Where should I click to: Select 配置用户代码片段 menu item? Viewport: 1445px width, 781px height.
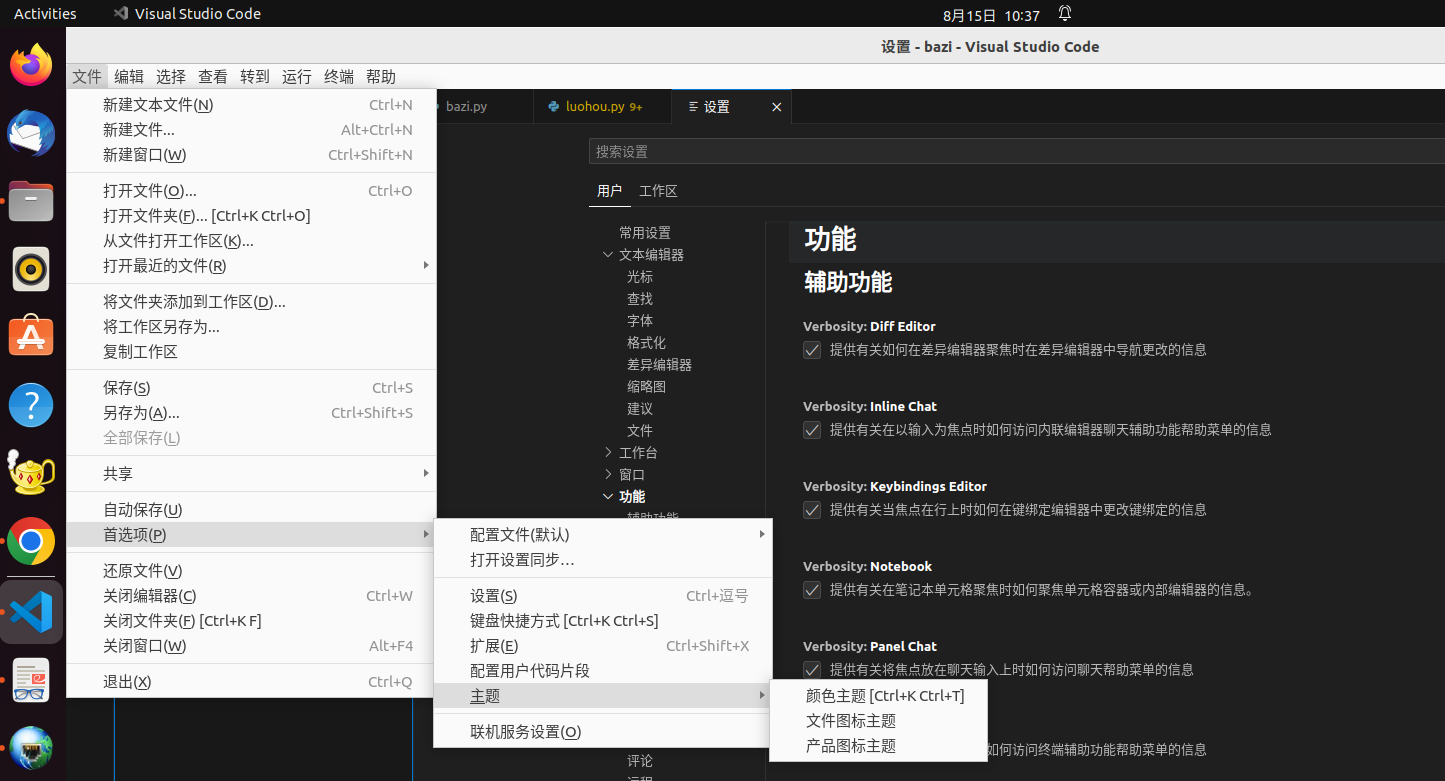603,671
